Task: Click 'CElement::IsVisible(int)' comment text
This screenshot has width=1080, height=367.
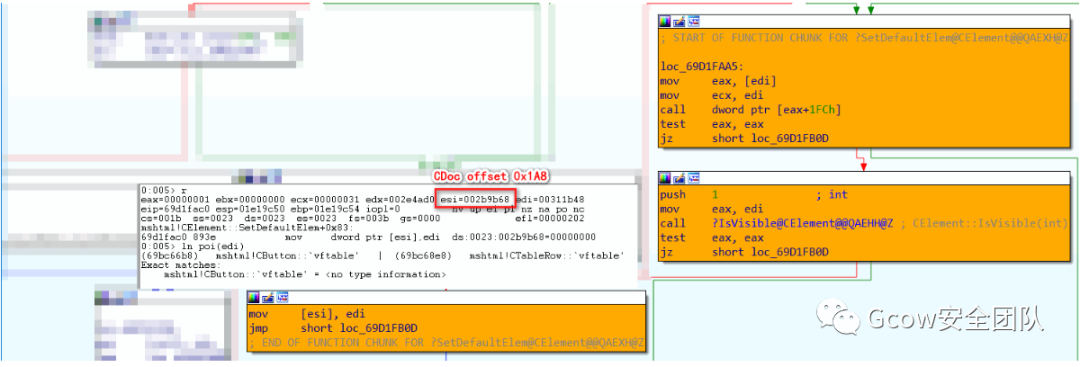Action: (x=990, y=223)
